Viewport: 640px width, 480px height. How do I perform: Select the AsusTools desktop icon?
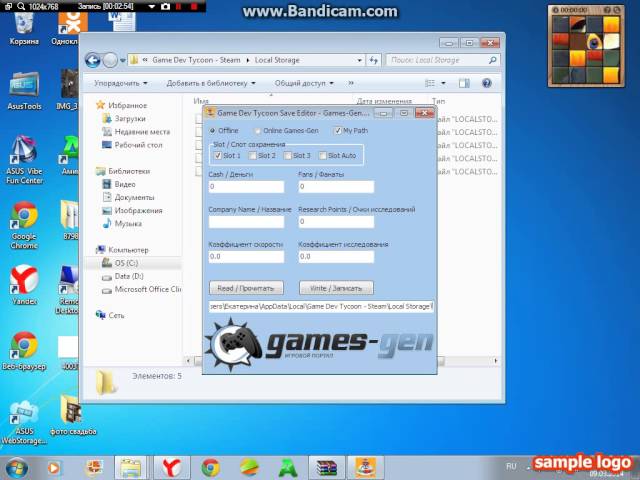point(24,91)
